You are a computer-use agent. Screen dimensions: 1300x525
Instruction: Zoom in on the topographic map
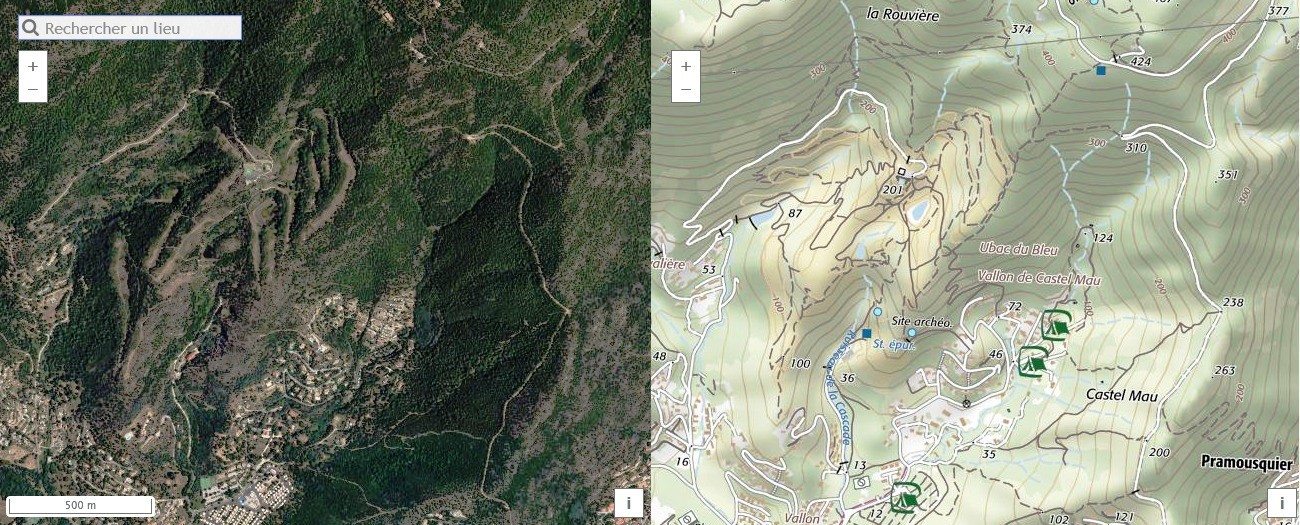686,66
